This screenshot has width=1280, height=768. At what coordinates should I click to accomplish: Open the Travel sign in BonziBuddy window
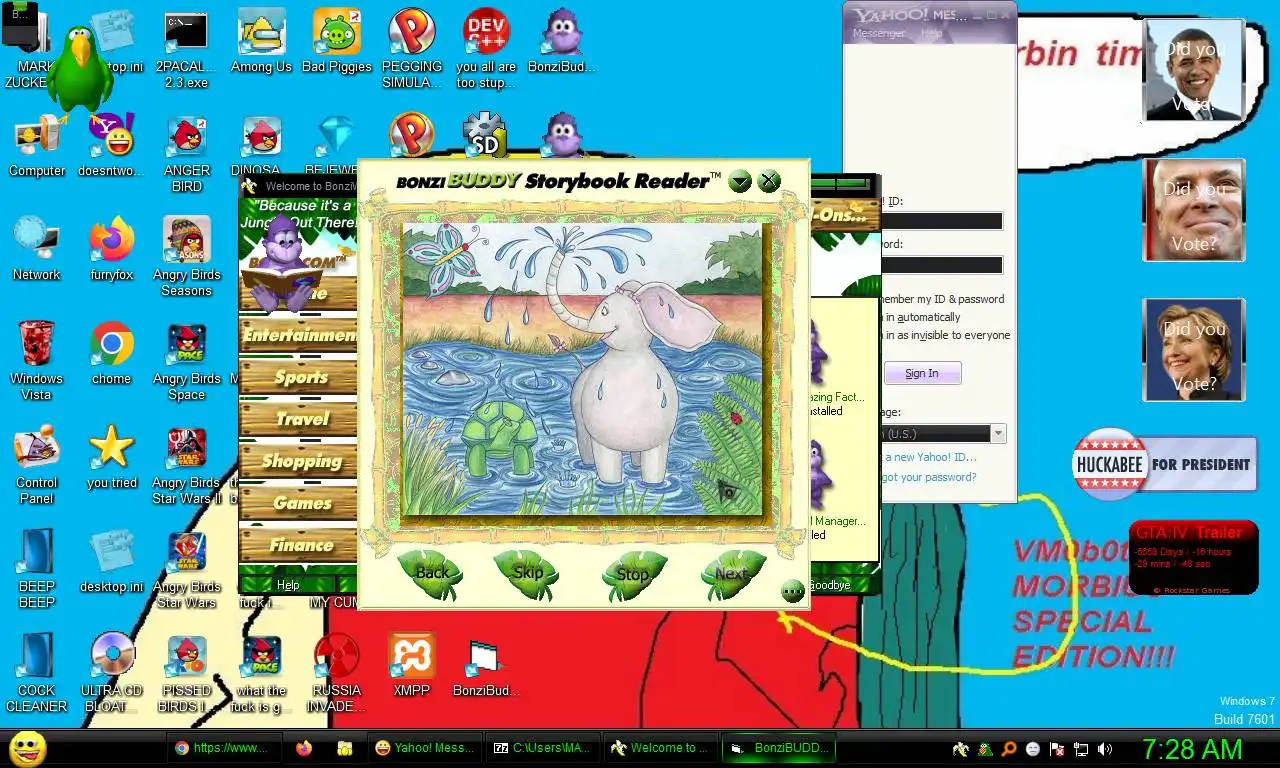click(299, 419)
